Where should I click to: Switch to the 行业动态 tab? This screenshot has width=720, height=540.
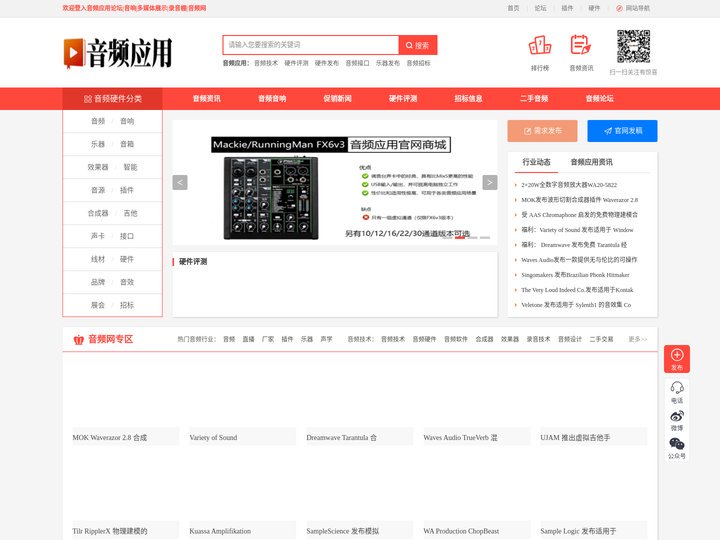(x=536, y=162)
